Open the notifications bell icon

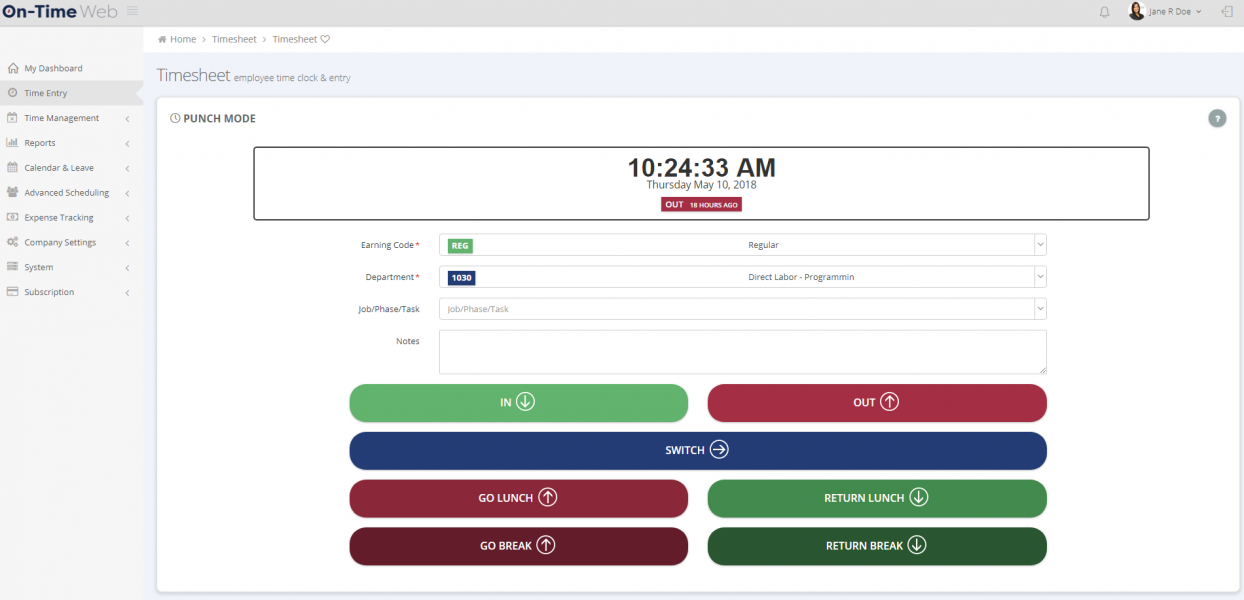click(1105, 12)
